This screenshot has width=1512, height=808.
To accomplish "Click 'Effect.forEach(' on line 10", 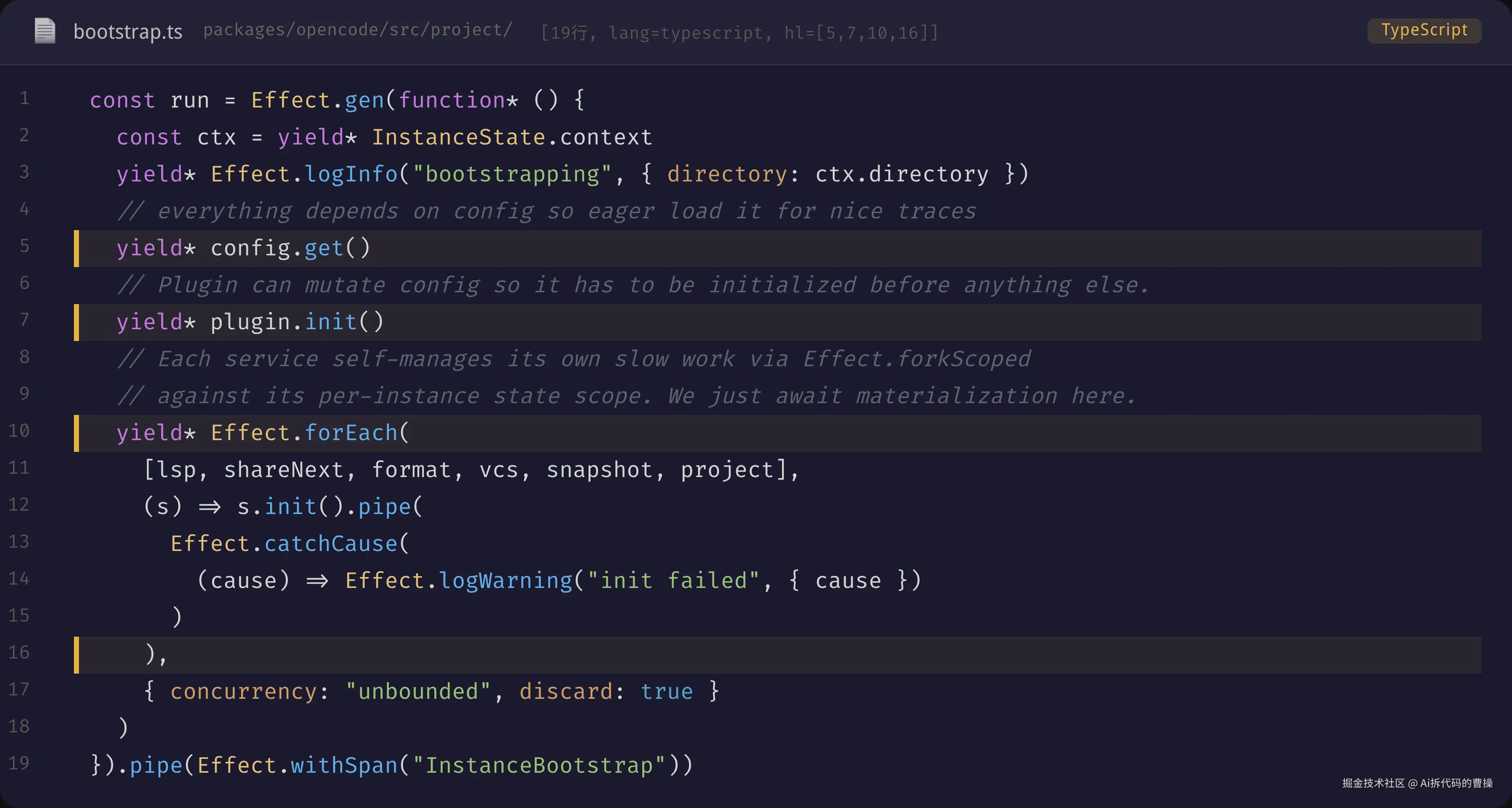I will coord(310,433).
